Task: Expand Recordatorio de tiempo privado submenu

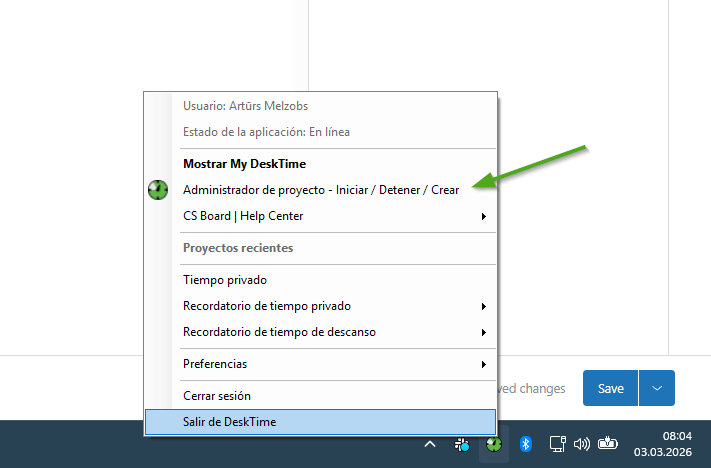Action: click(x=484, y=306)
